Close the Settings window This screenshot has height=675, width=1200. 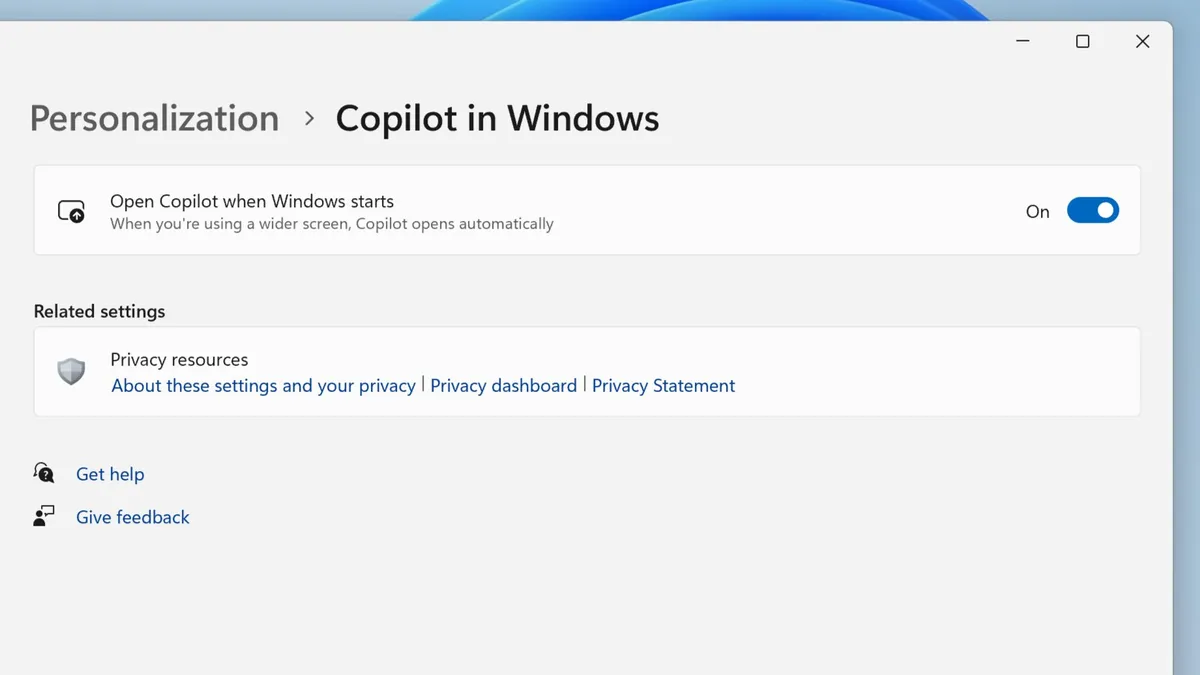(1142, 41)
